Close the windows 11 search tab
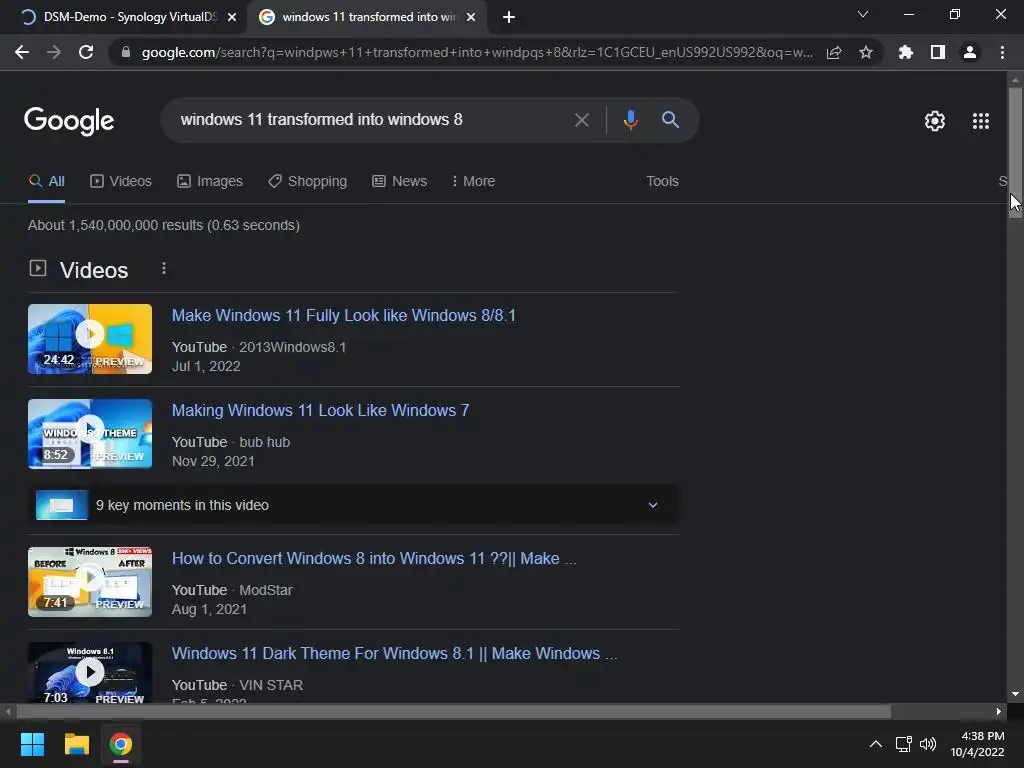Image resolution: width=1024 pixels, height=768 pixels. coord(471,18)
